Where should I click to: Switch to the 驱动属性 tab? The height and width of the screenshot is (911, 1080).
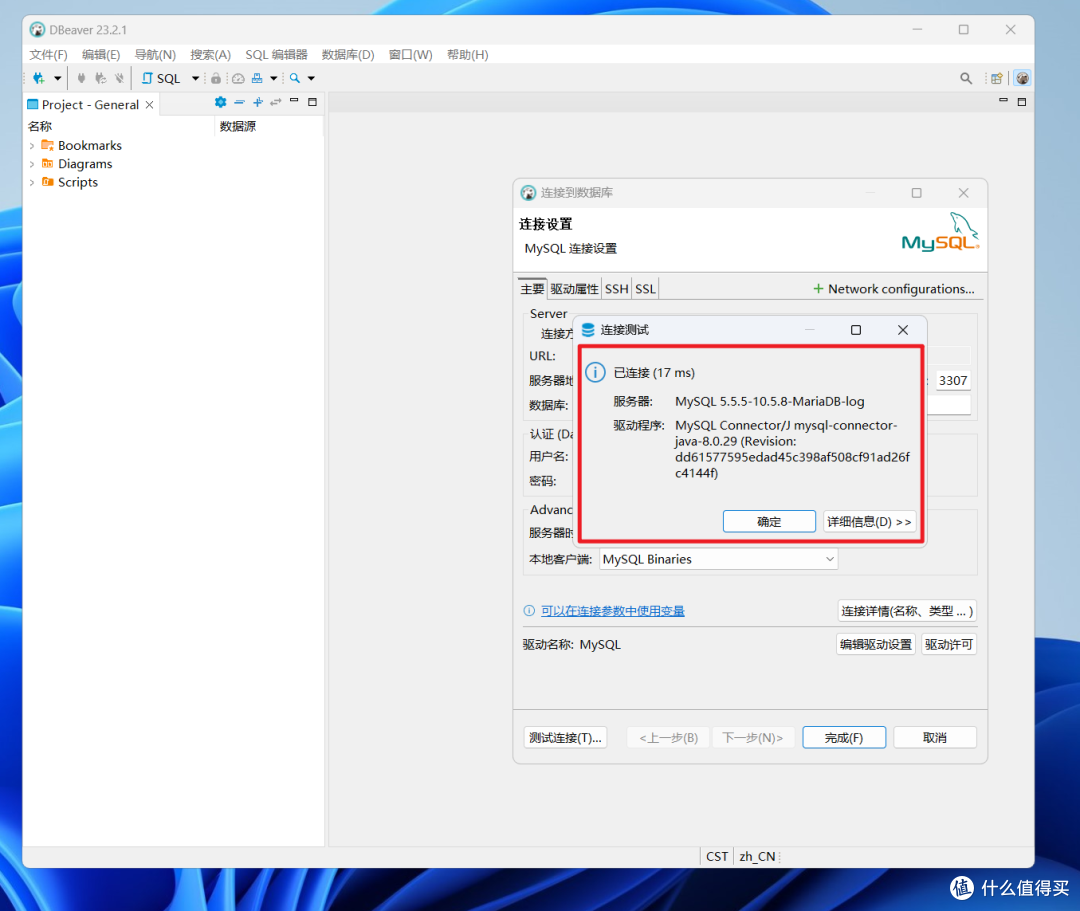(574, 289)
